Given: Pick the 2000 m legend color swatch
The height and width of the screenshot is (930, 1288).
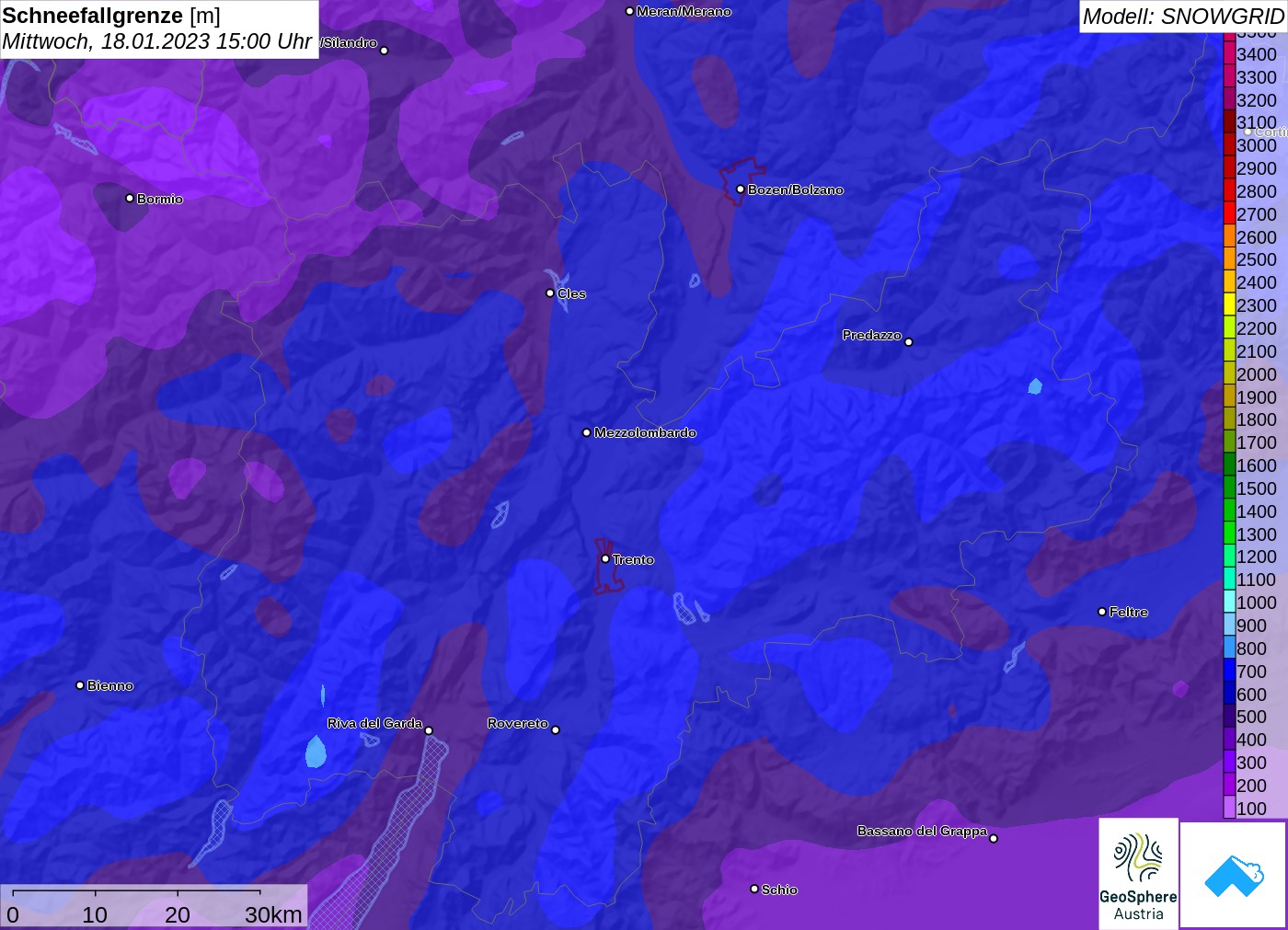Looking at the screenshot, I should coord(1229,374).
